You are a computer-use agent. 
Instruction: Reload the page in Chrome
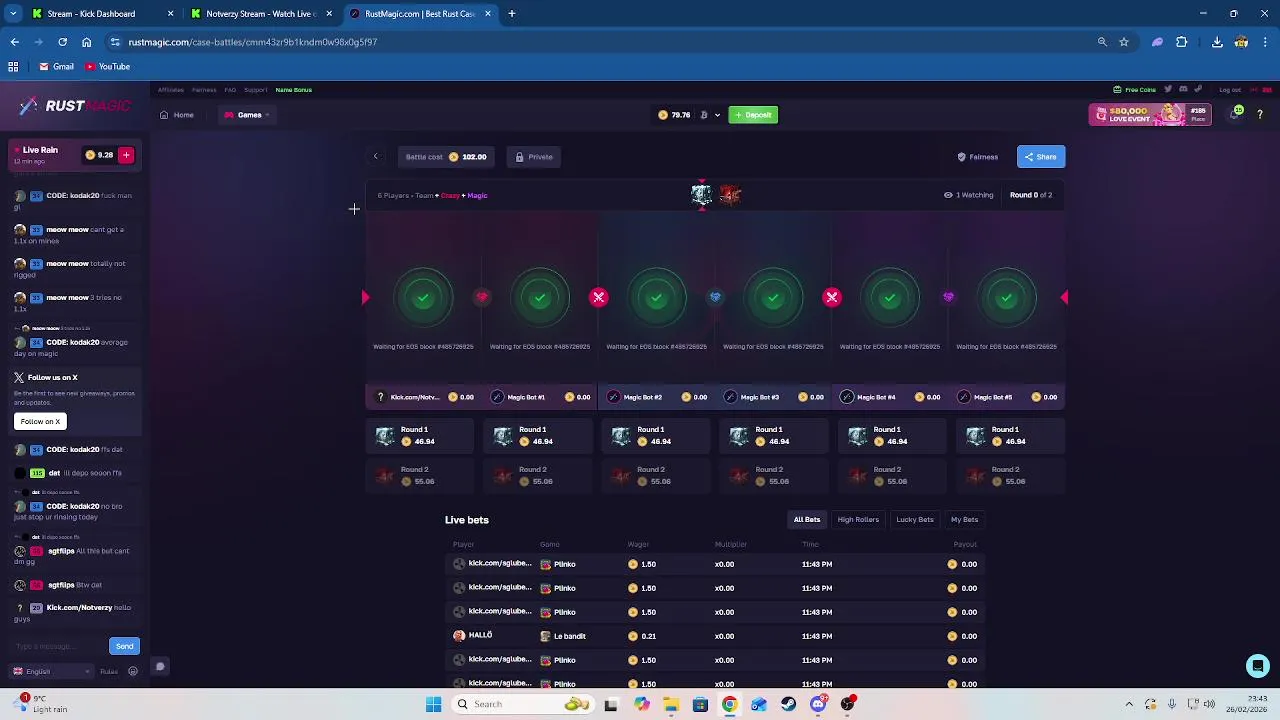pyautogui.click(x=62, y=42)
